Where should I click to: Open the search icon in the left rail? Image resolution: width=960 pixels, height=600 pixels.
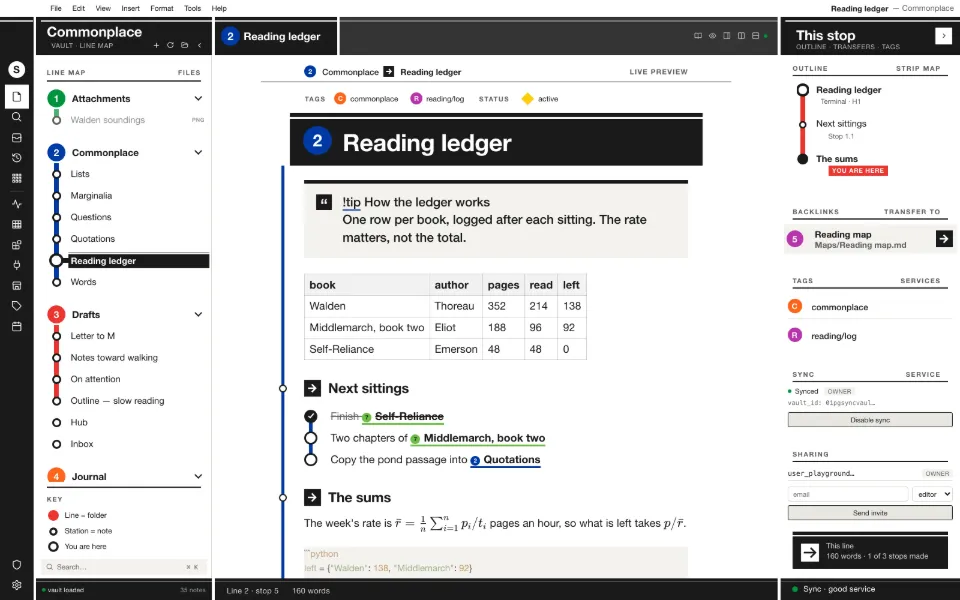(17, 117)
